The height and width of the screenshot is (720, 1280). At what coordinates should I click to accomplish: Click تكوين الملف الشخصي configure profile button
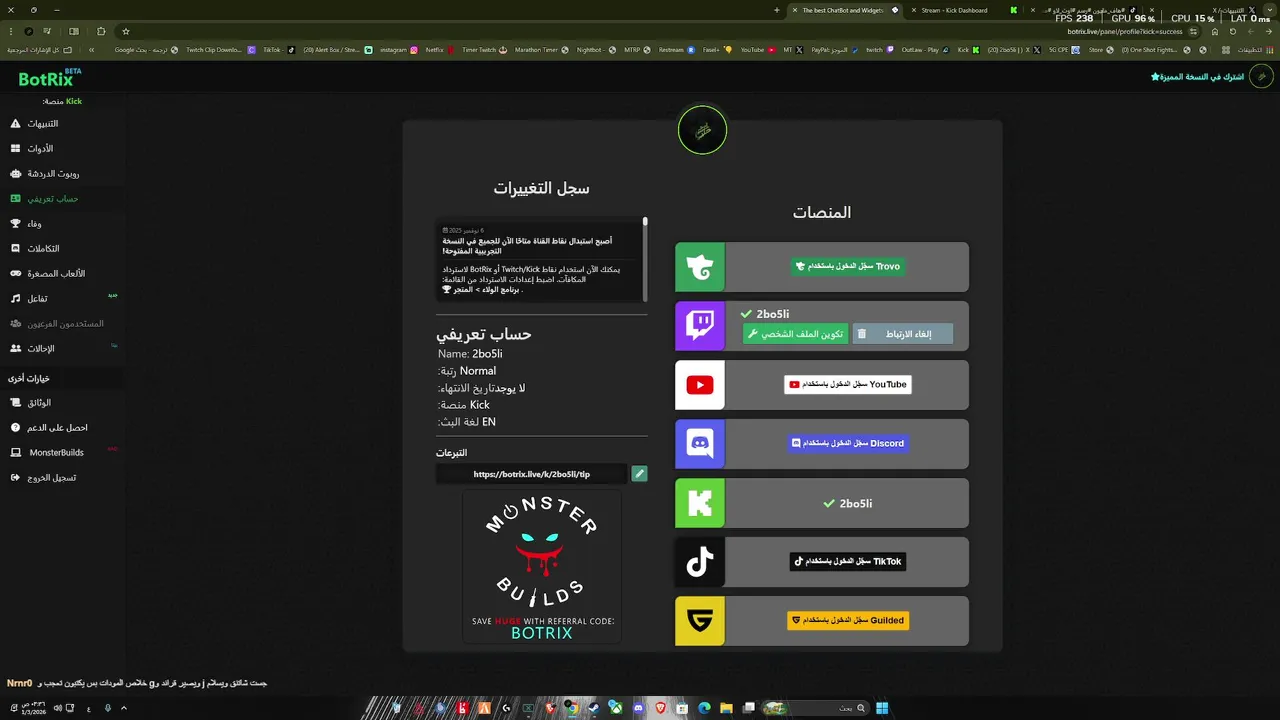pyautogui.click(x=795, y=334)
